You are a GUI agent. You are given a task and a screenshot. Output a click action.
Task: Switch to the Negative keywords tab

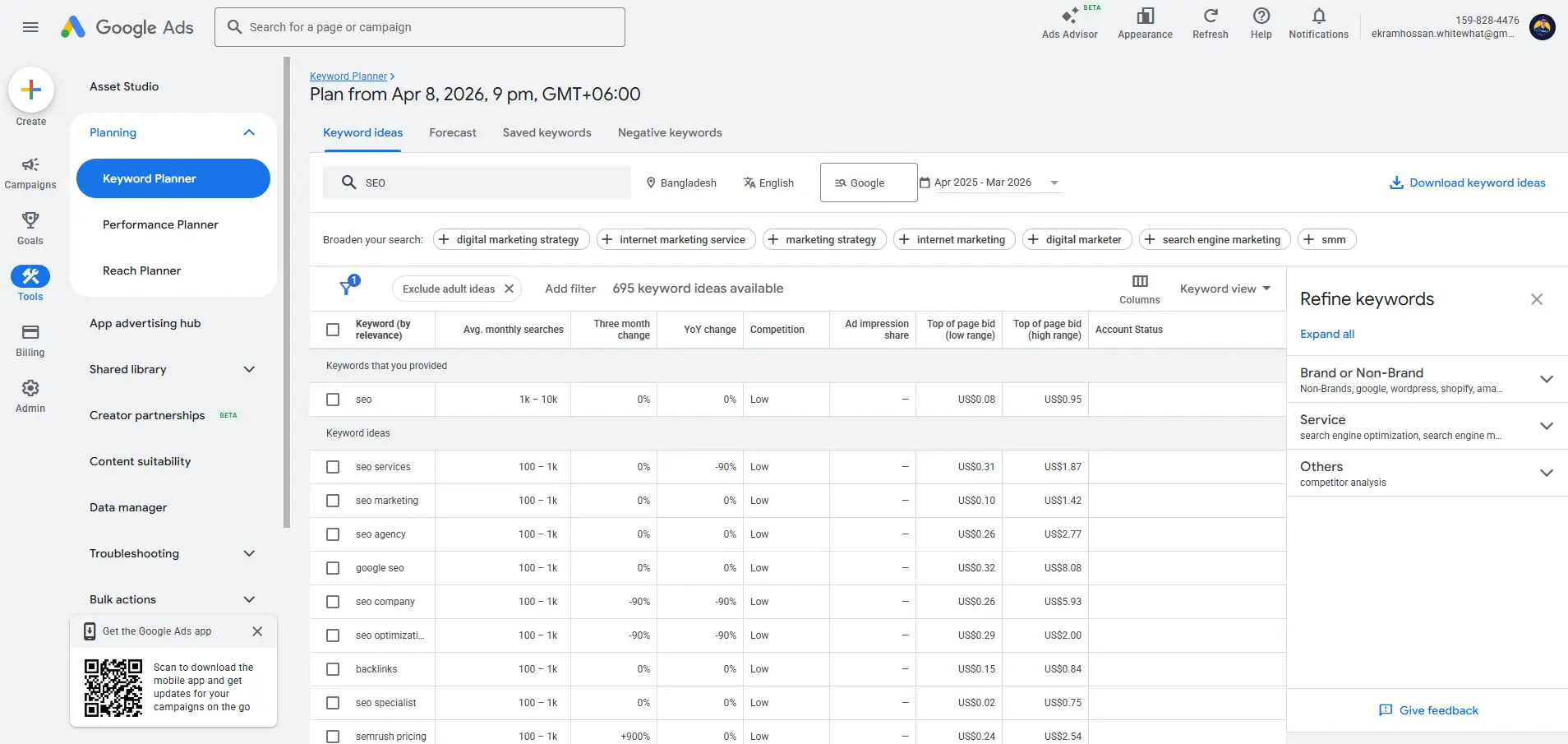click(x=670, y=132)
